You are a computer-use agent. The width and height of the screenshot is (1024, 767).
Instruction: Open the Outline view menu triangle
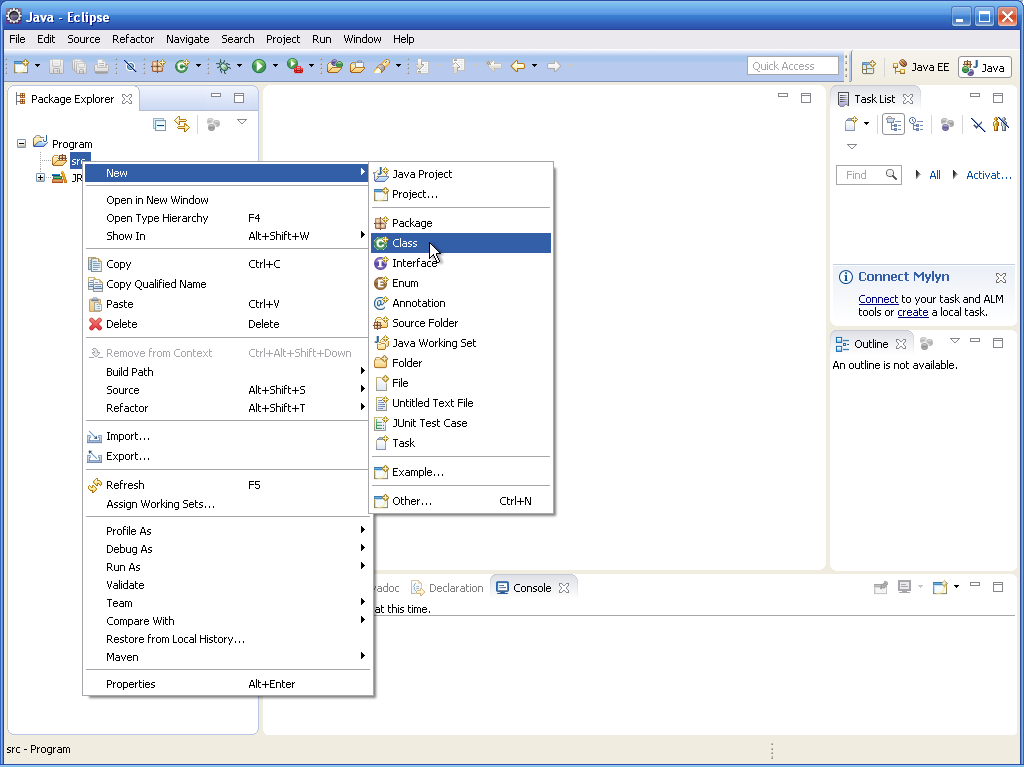coord(955,340)
